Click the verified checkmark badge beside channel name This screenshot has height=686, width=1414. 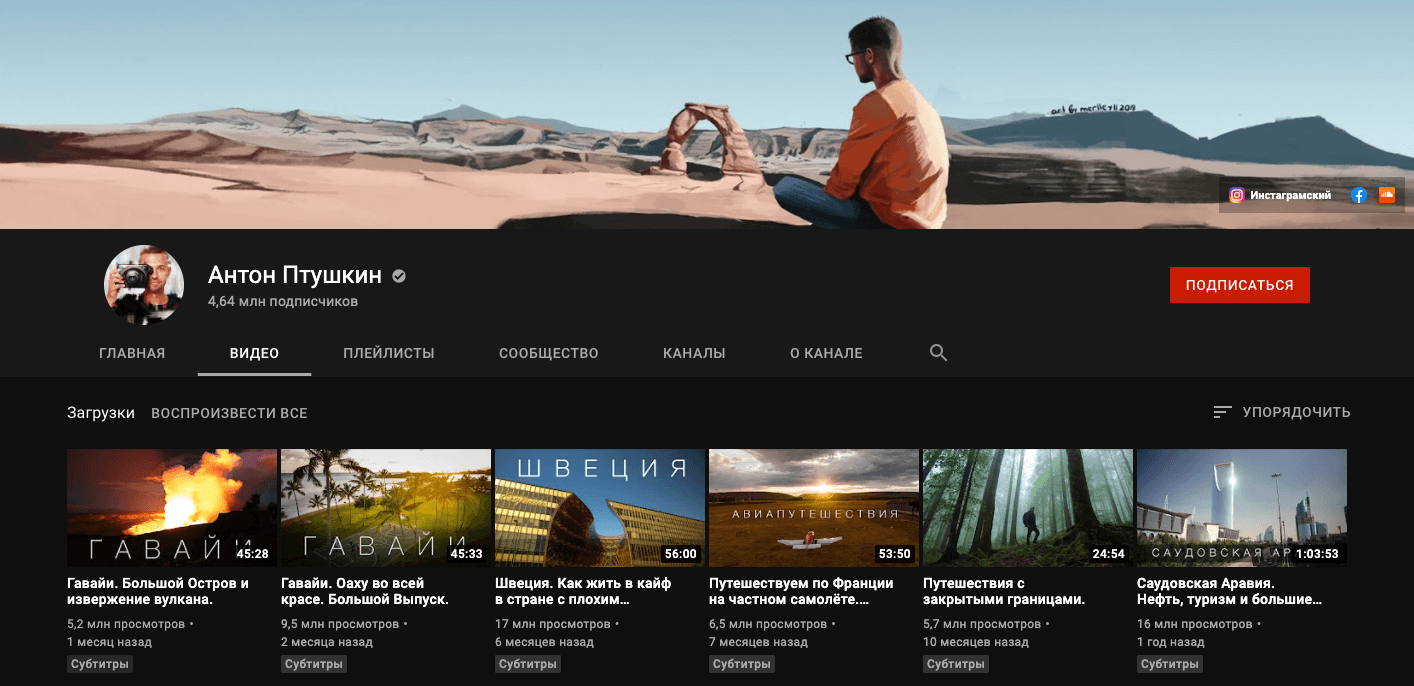click(399, 276)
